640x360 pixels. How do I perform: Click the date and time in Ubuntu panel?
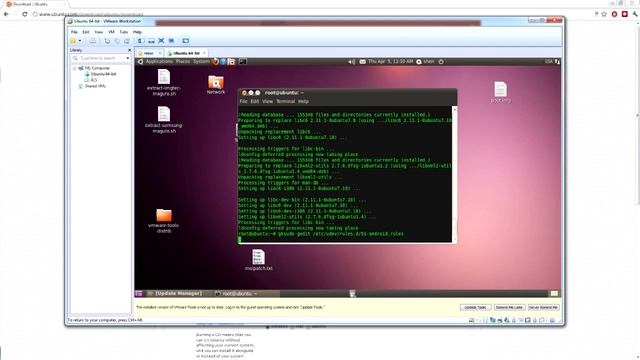(x=391, y=62)
